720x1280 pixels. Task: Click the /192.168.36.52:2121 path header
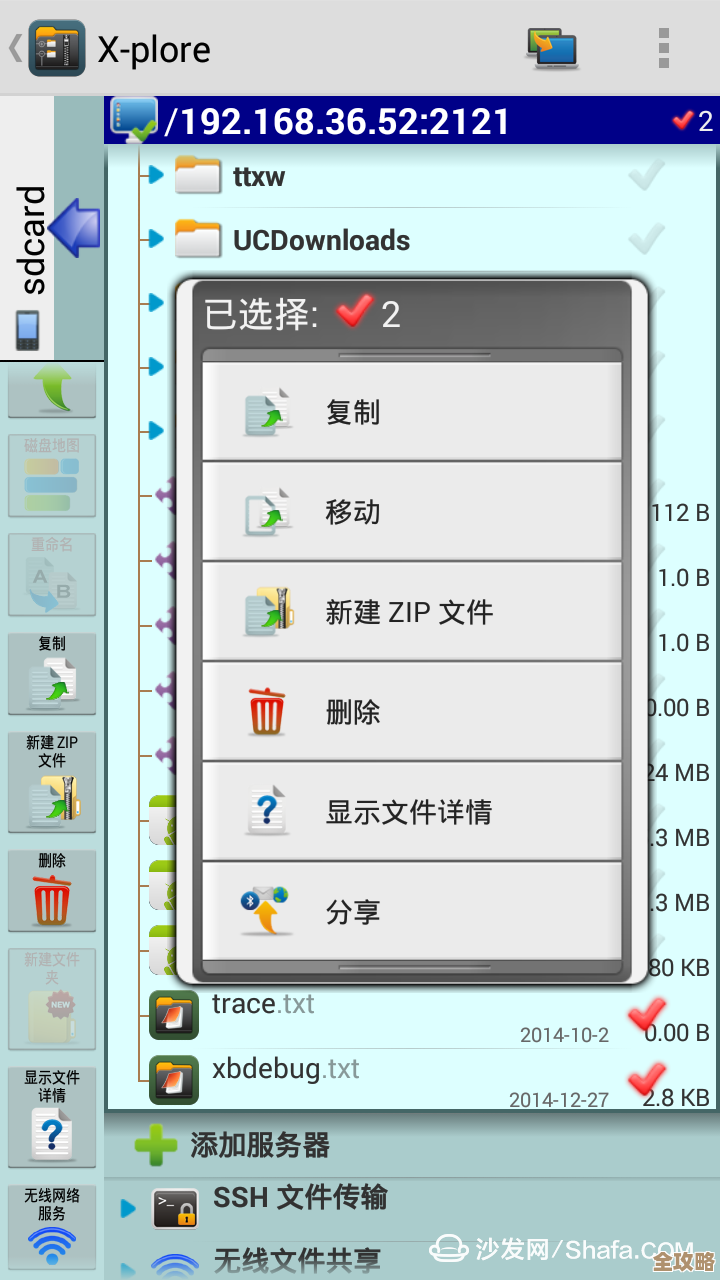pyautogui.click(x=338, y=122)
